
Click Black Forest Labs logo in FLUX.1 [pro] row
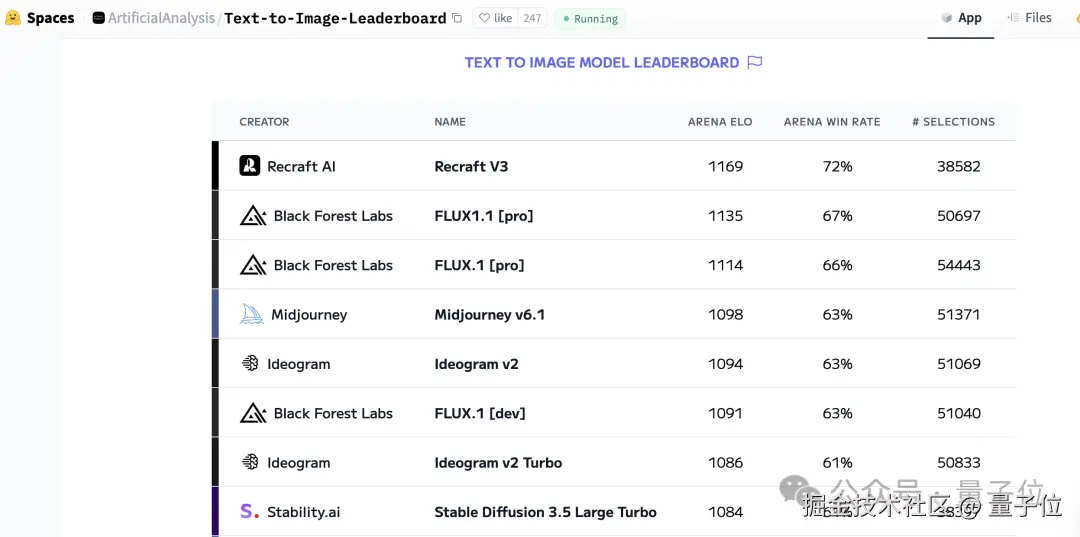pos(253,265)
